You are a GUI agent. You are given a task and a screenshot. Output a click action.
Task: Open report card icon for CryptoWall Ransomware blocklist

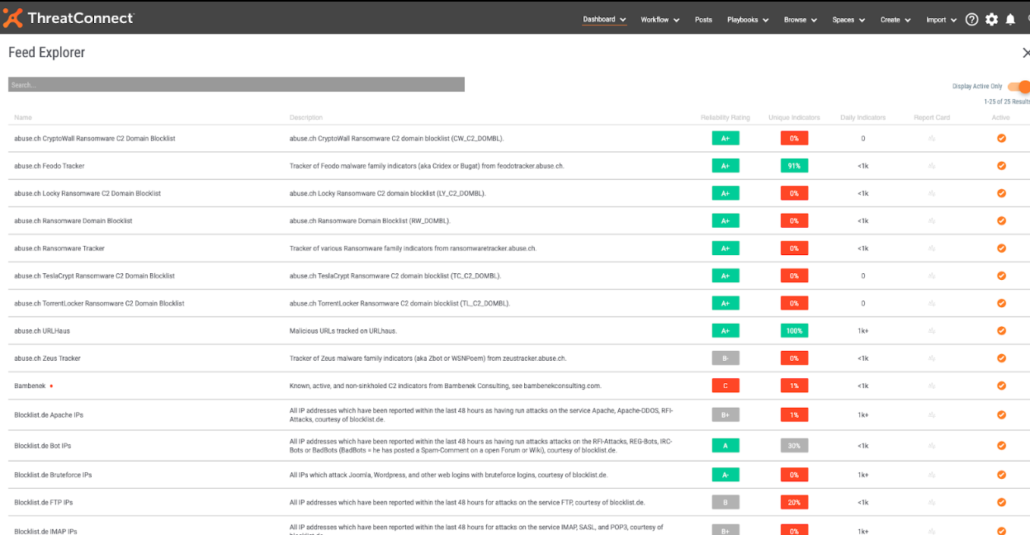coord(931,139)
